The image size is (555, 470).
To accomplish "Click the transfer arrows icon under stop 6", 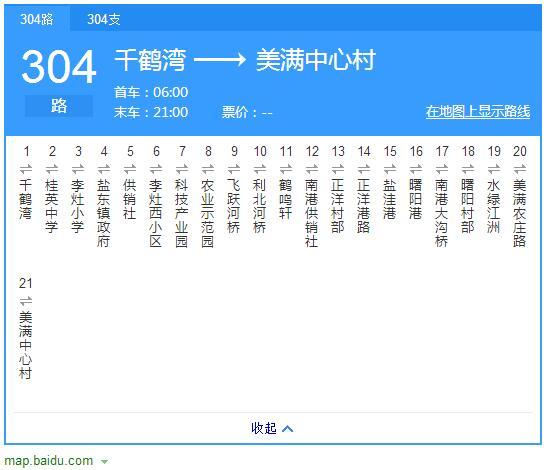I will (x=156, y=169).
